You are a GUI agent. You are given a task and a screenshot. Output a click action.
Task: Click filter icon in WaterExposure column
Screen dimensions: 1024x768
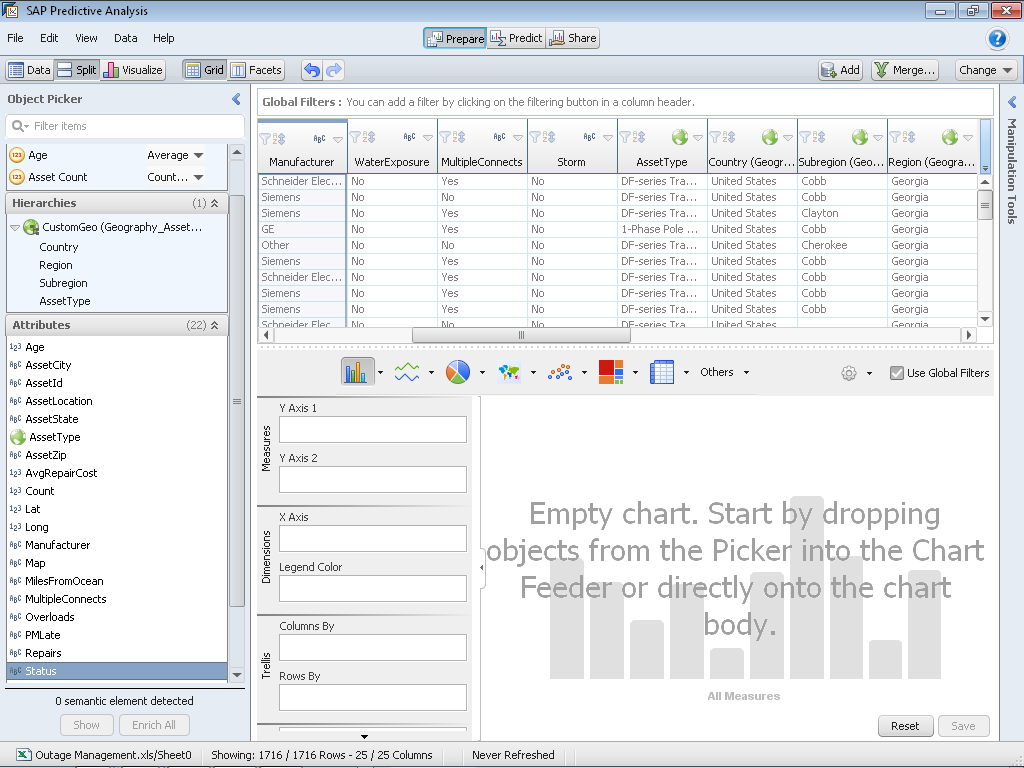(x=355, y=137)
